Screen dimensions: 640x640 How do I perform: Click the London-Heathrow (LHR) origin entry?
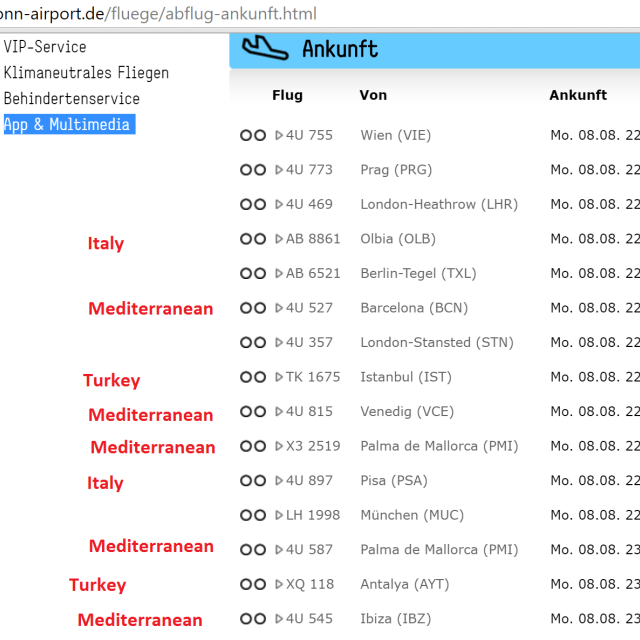439,204
